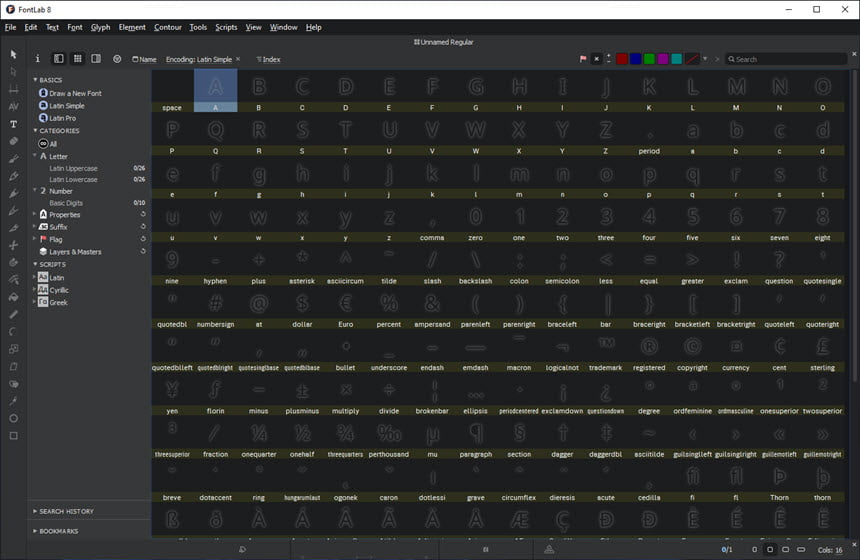Collapse the Number category
Screen dimensions: 860x560
click(35, 191)
